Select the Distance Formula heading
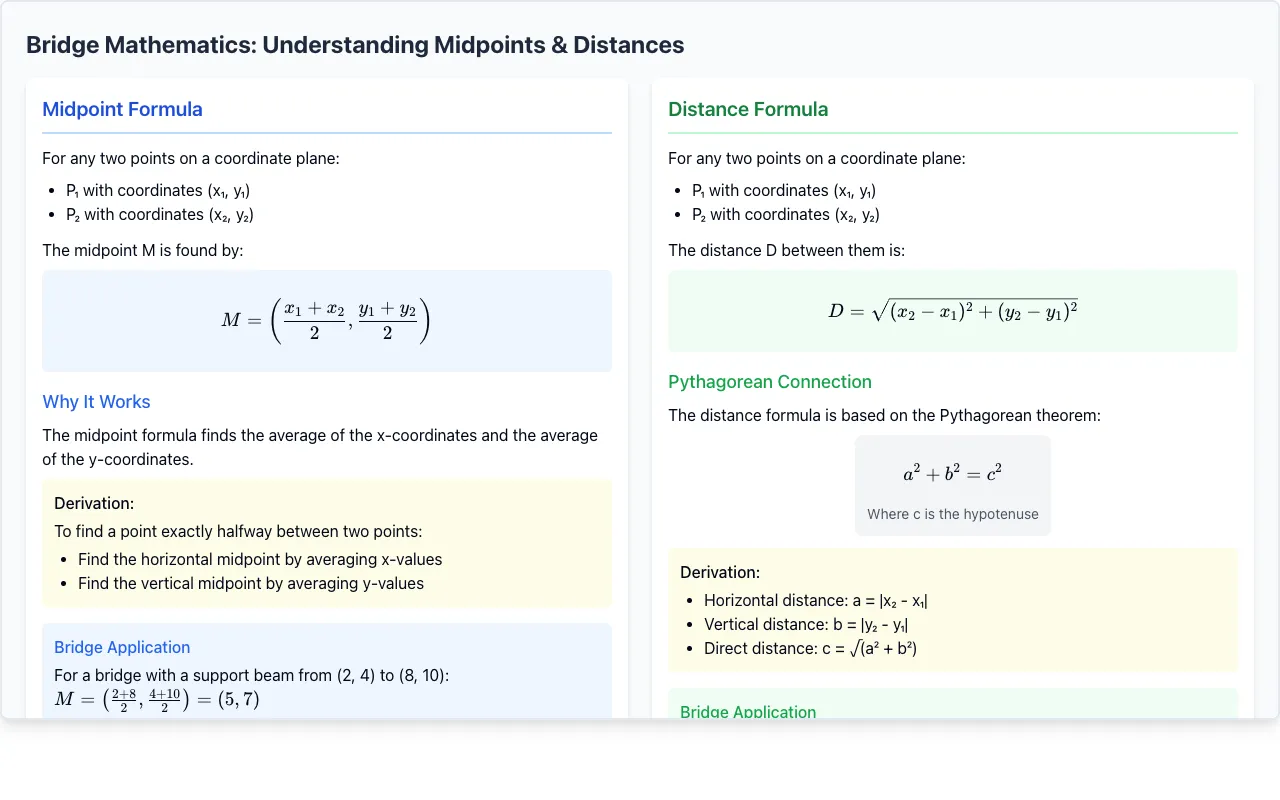 pos(748,109)
